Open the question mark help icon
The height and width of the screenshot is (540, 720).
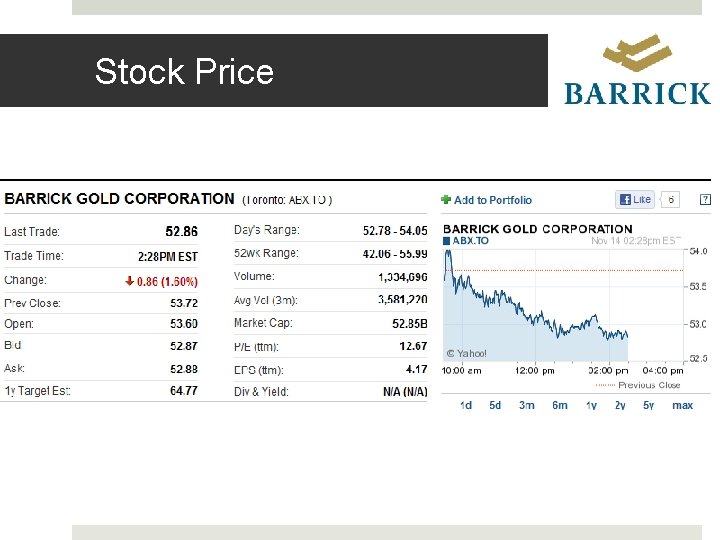[705, 199]
